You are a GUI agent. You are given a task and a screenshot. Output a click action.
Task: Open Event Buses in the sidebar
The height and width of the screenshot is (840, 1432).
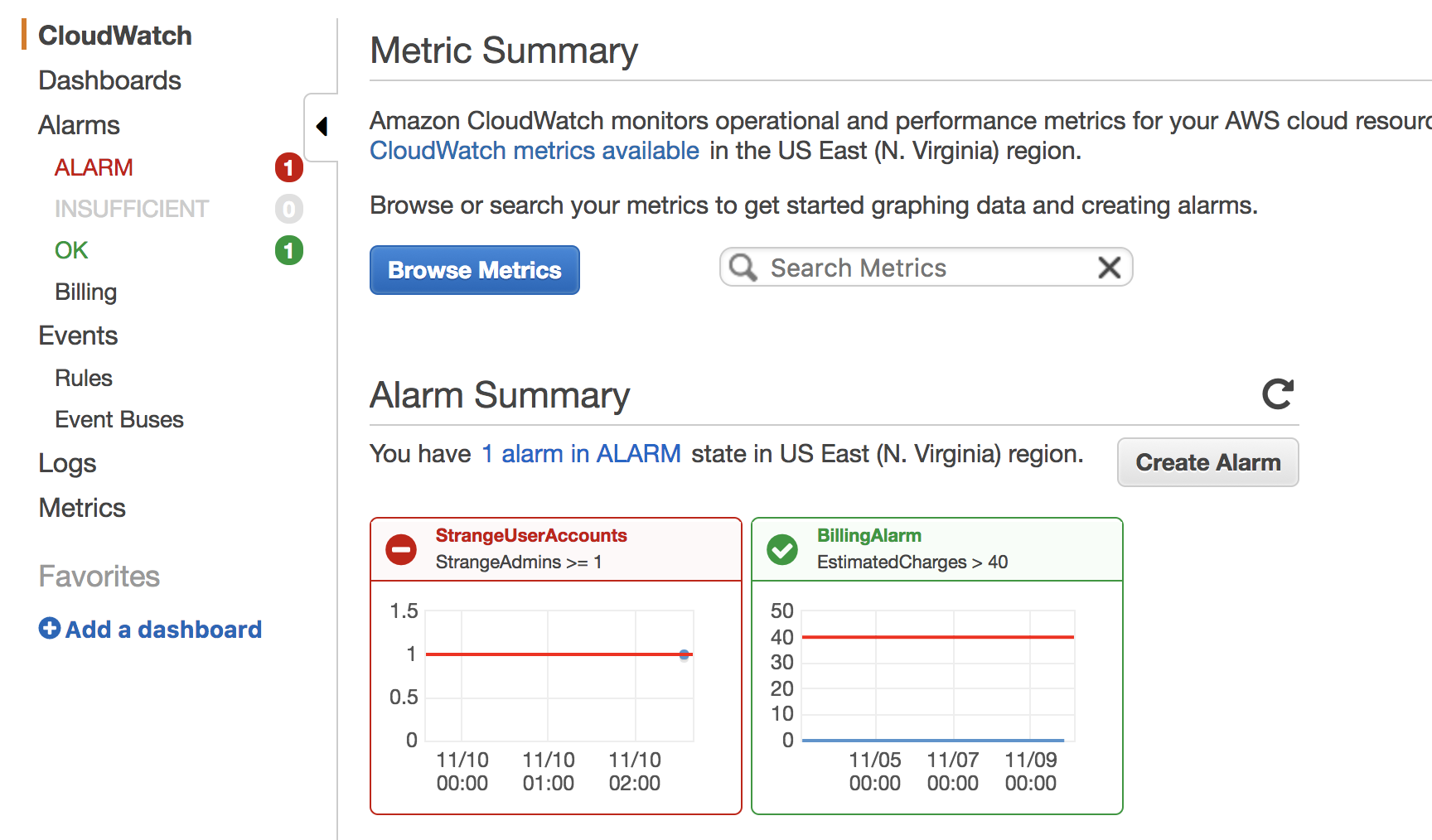119,419
